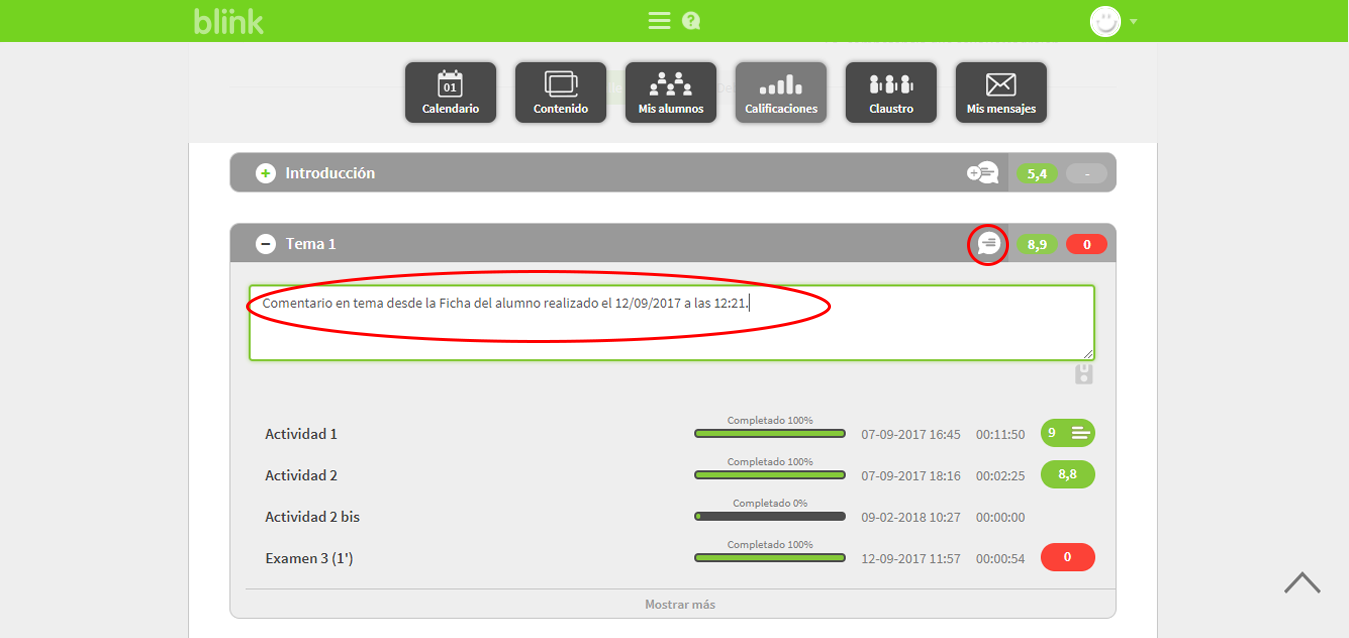Select the Calificaciones tab

[780, 92]
